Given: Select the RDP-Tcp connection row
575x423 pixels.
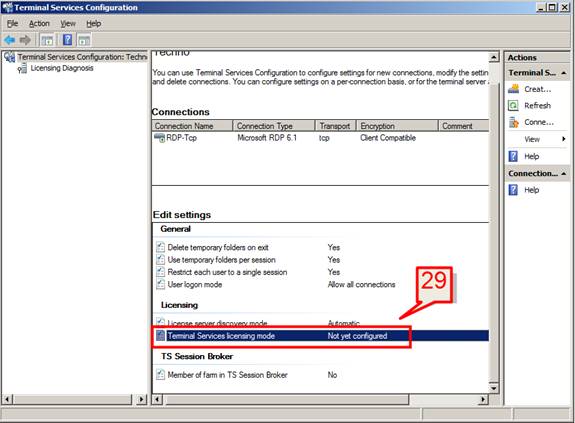Looking at the screenshot, I should pyautogui.click(x=321, y=138).
